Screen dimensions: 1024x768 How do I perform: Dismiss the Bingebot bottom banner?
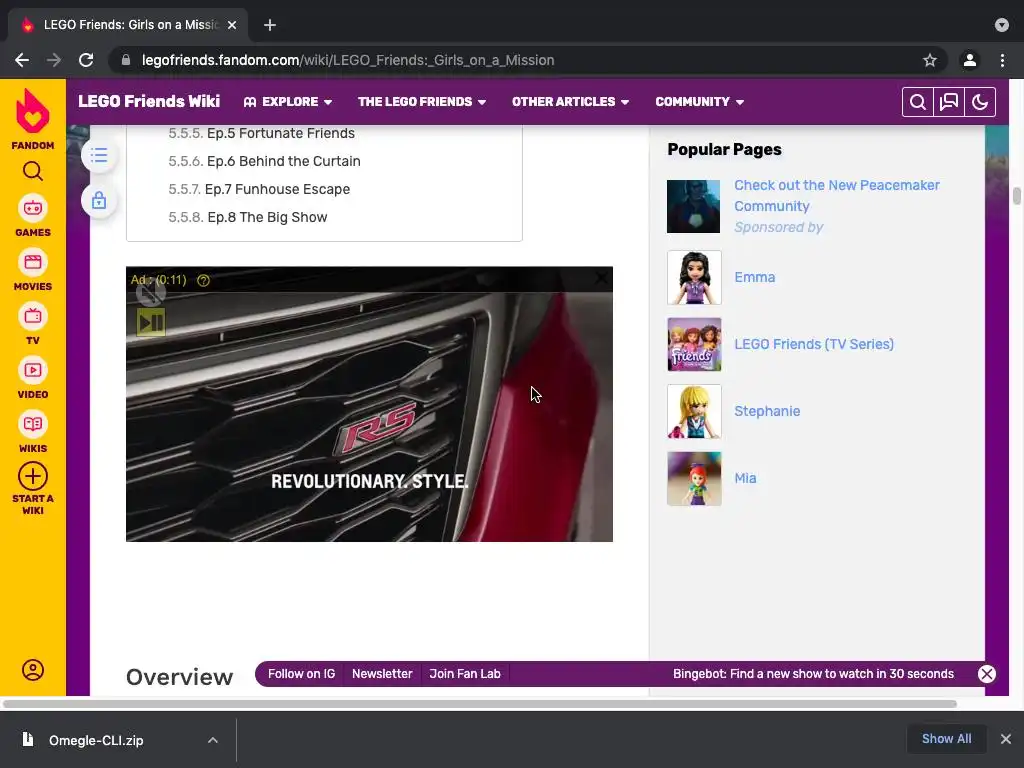click(x=987, y=674)
